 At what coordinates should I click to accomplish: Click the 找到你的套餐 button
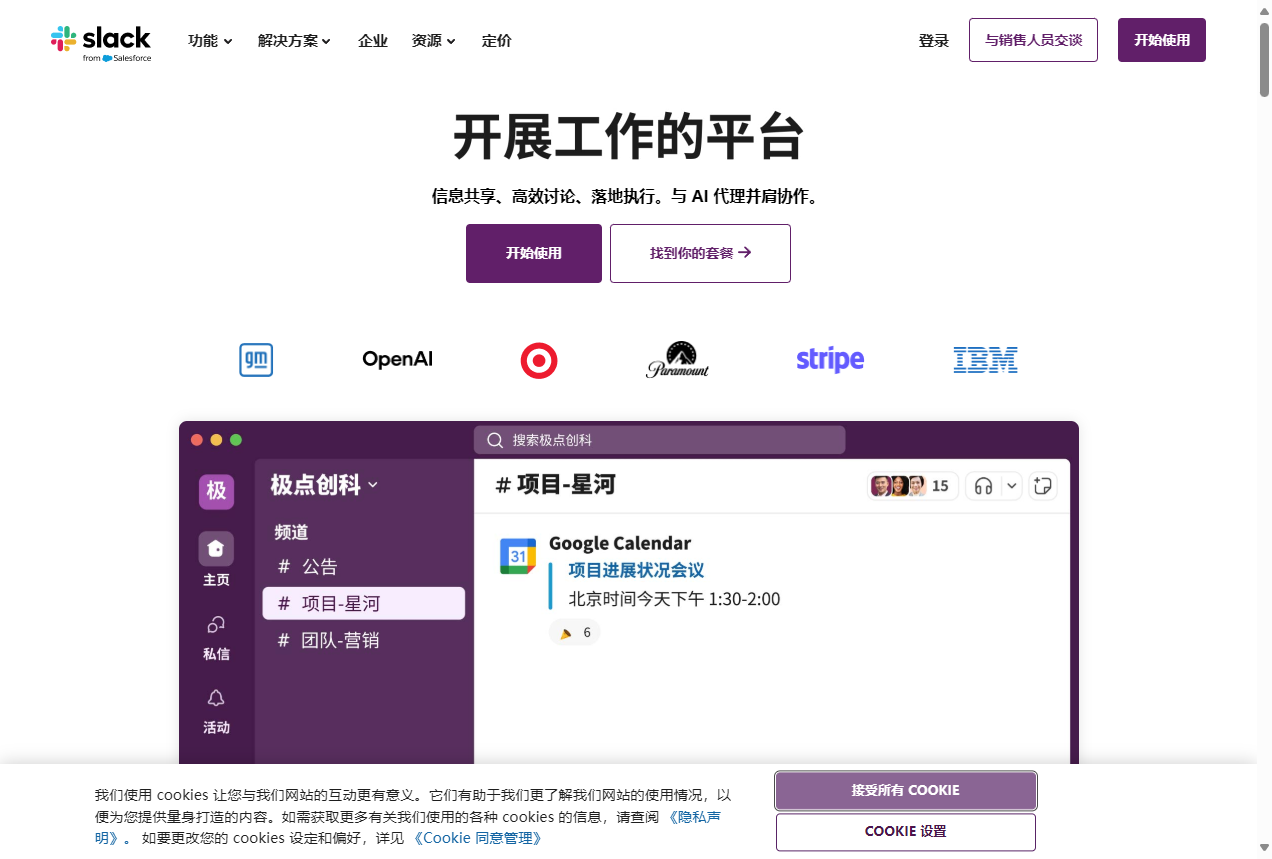point(700,253)
